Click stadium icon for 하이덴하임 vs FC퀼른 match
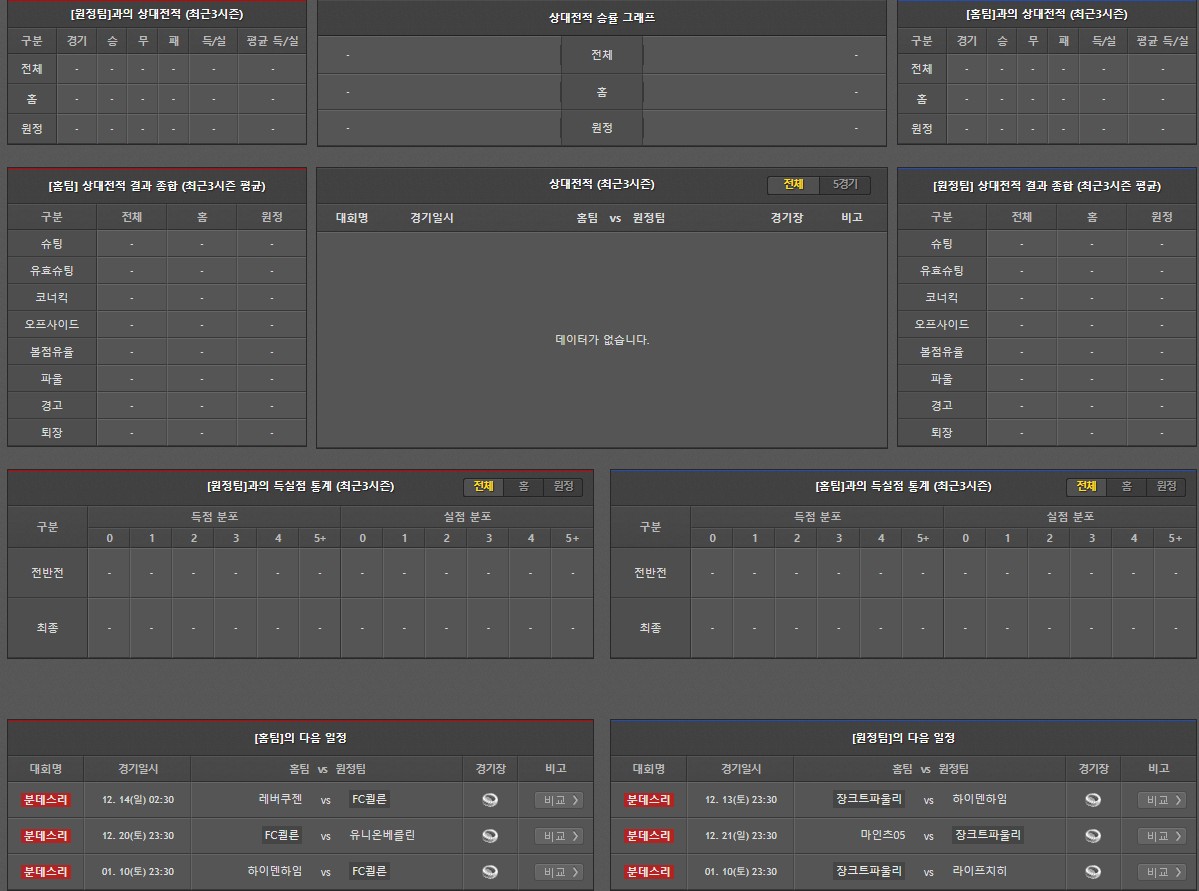 490,872
